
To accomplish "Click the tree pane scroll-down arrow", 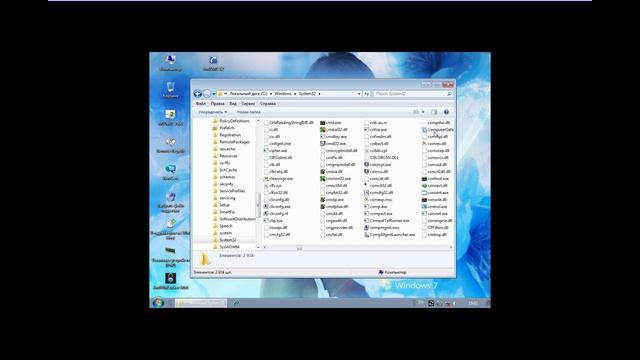I will coord(258,247).
